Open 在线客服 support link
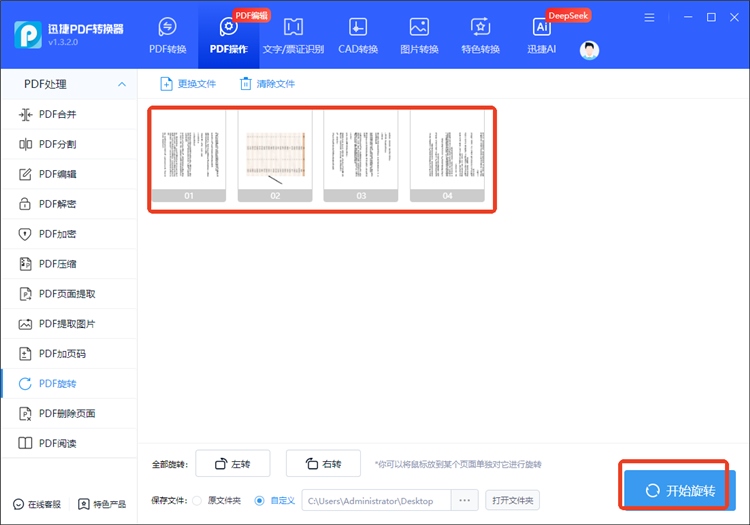 coord(37,504)
